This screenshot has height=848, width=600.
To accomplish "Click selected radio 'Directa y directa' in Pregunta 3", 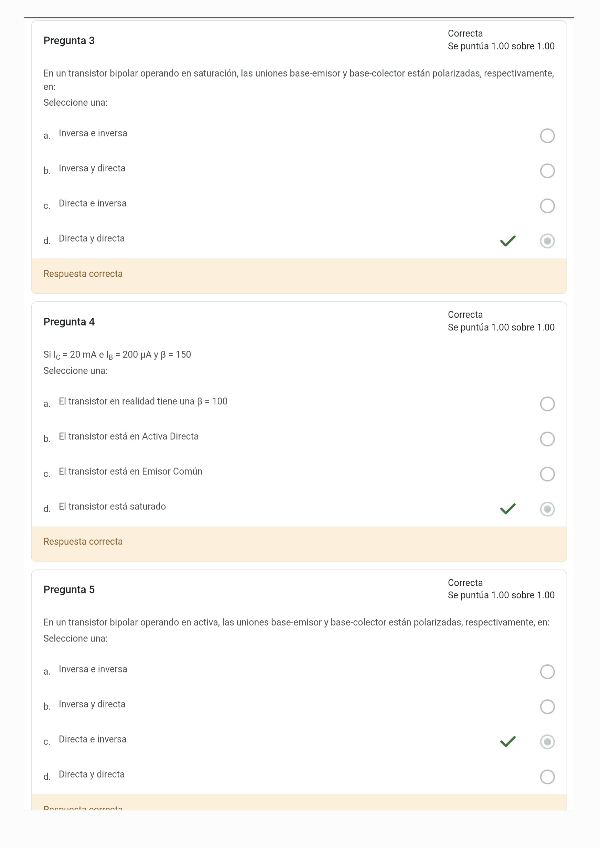I will click(x=547, y=241).
